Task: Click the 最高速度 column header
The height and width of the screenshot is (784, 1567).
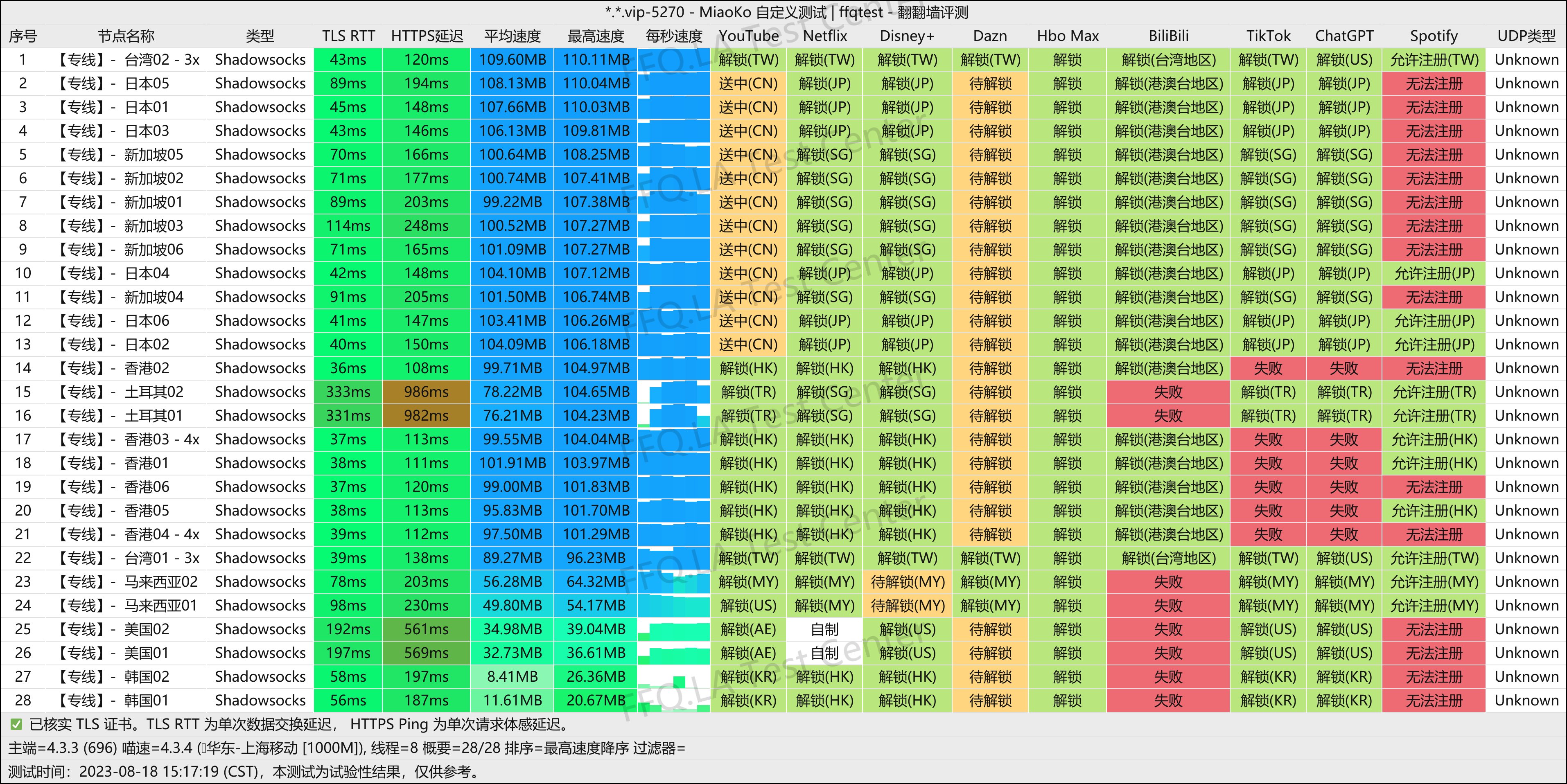Action: click(596, 36)
